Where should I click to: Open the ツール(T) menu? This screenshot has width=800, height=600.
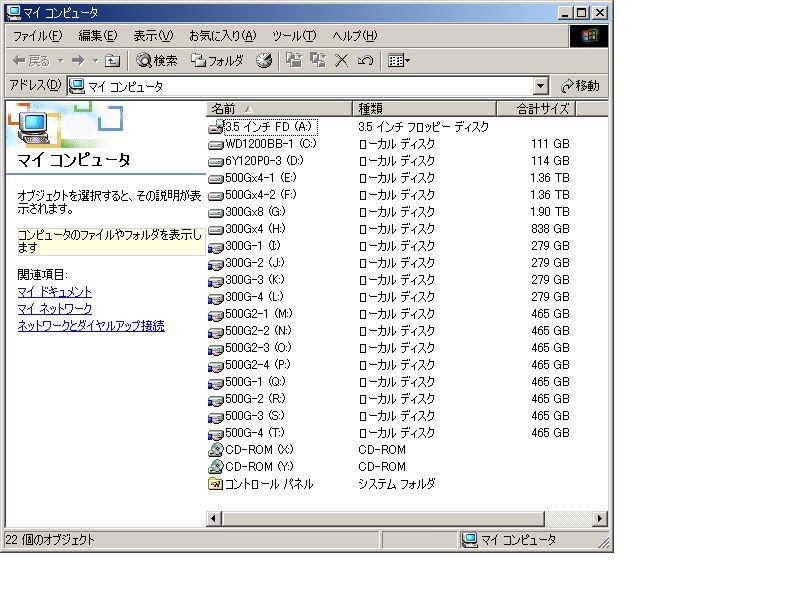click(294, 36)
